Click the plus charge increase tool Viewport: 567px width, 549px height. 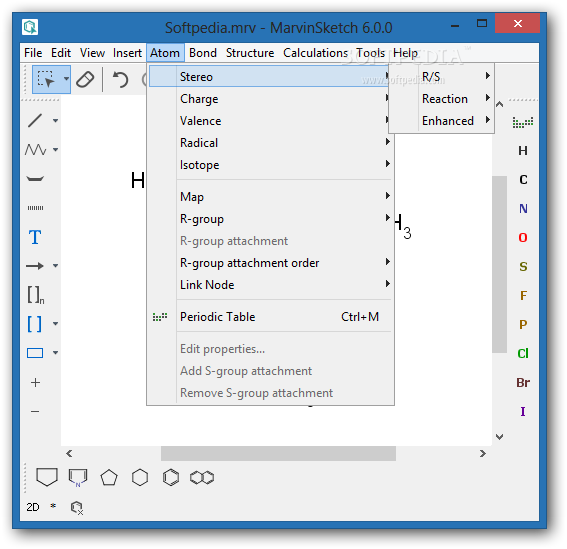[35, 382]
